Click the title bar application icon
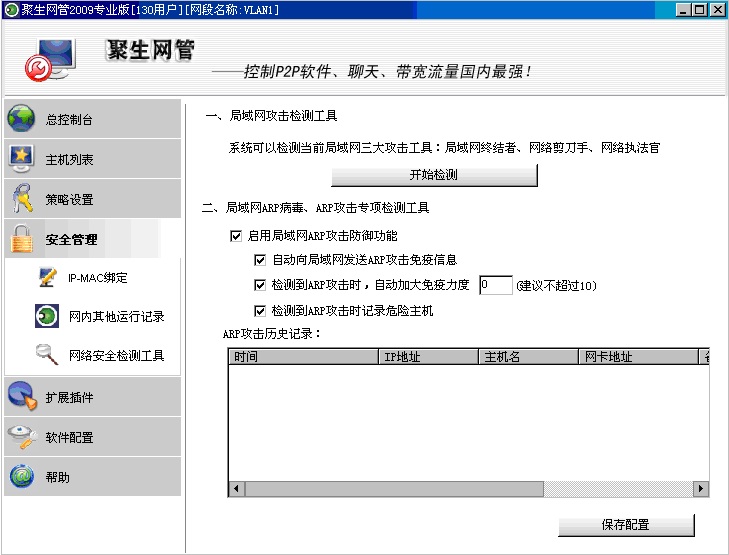Image resolution: width=729 pixels, height=555 pixels. 11,10
